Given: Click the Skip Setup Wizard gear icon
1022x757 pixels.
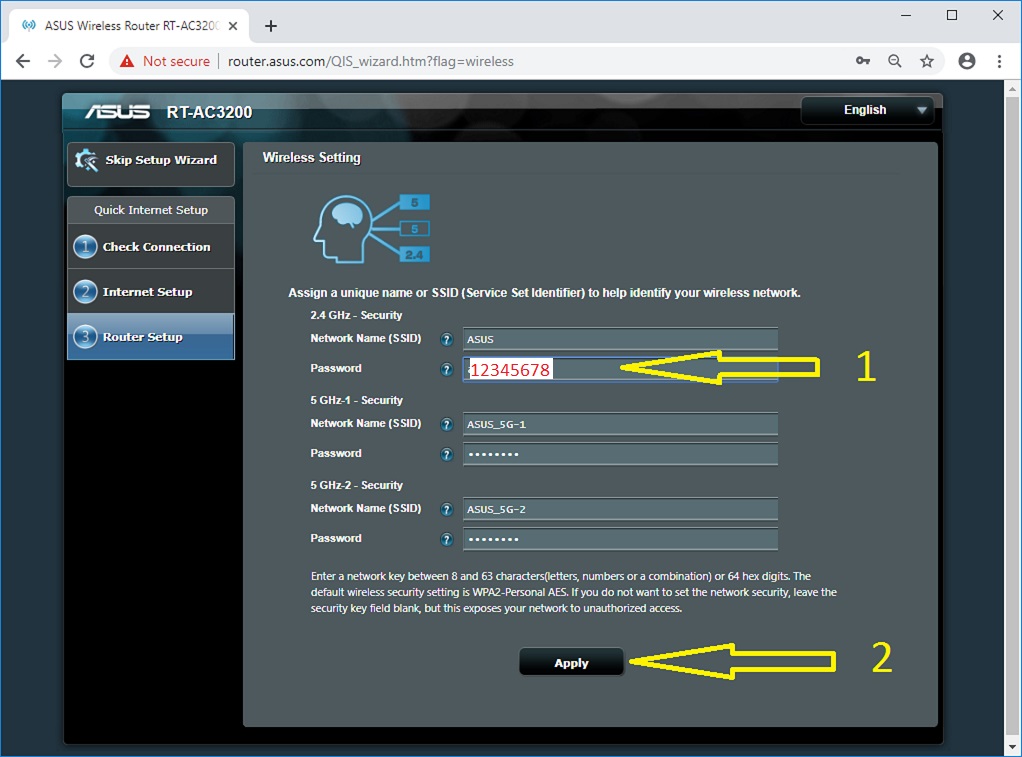Looking at the screenshot, I should tap(86, 160).
